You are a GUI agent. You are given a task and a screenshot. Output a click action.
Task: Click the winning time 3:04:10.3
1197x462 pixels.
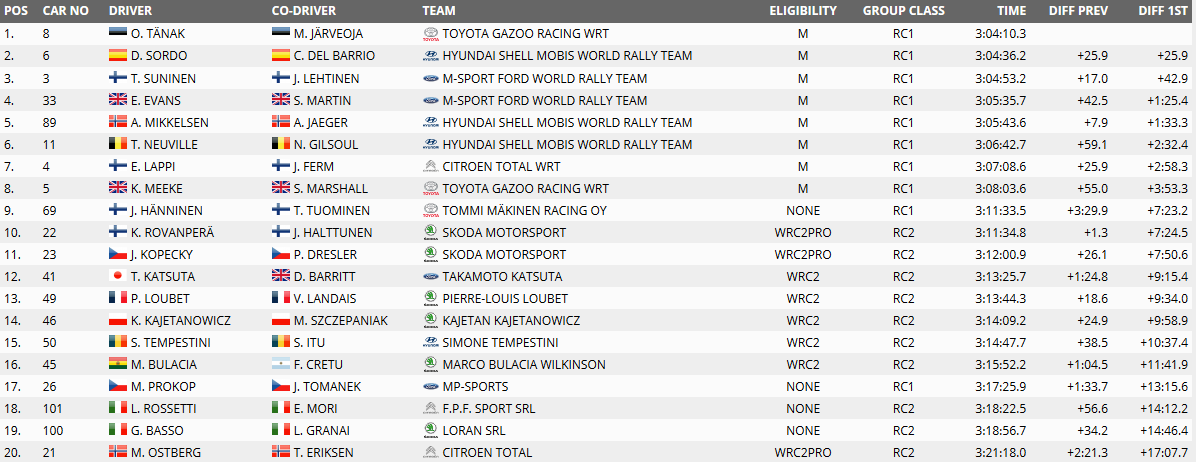[x=1001, y=34]
